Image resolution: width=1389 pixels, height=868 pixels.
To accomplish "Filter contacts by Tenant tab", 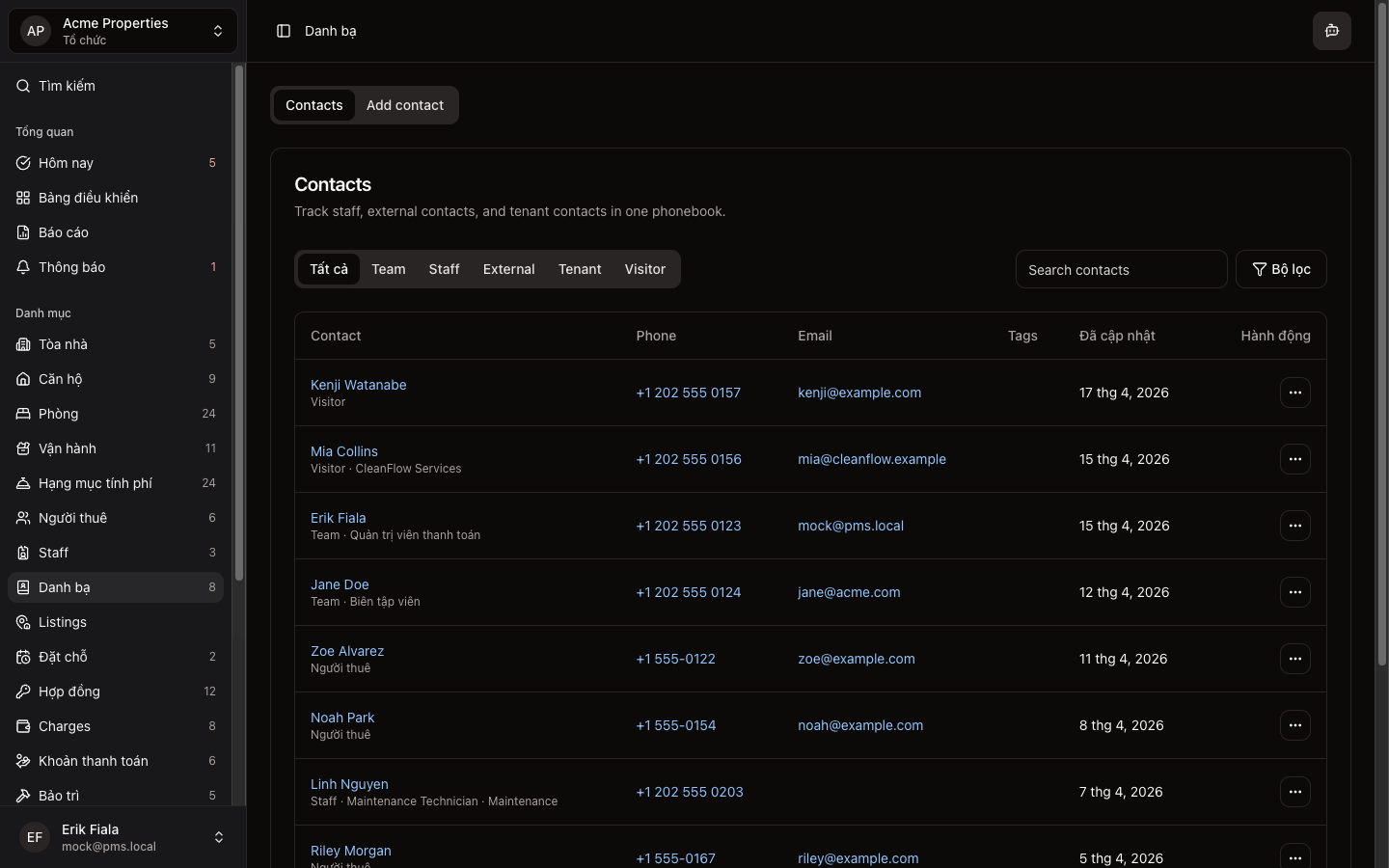I will pyautogui.click(x=580, y=269).
